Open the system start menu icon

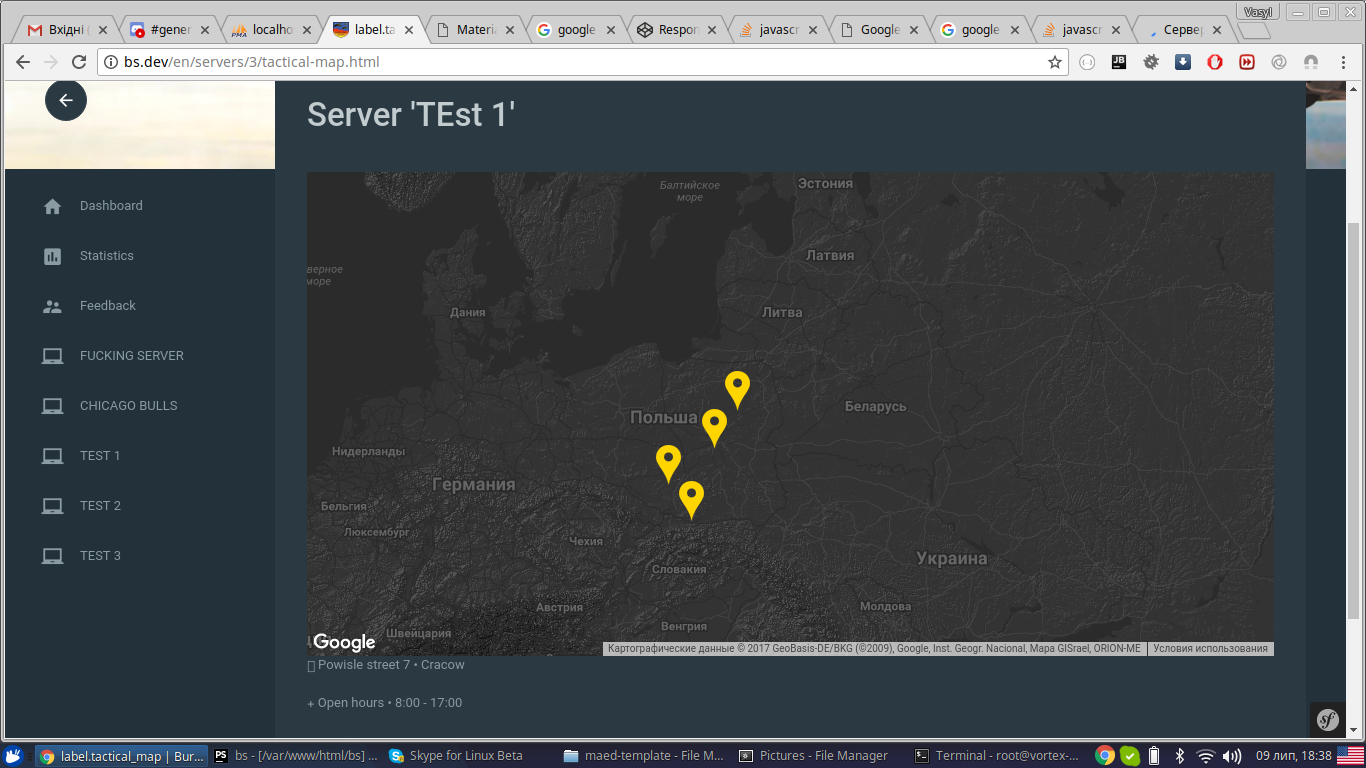14,756
